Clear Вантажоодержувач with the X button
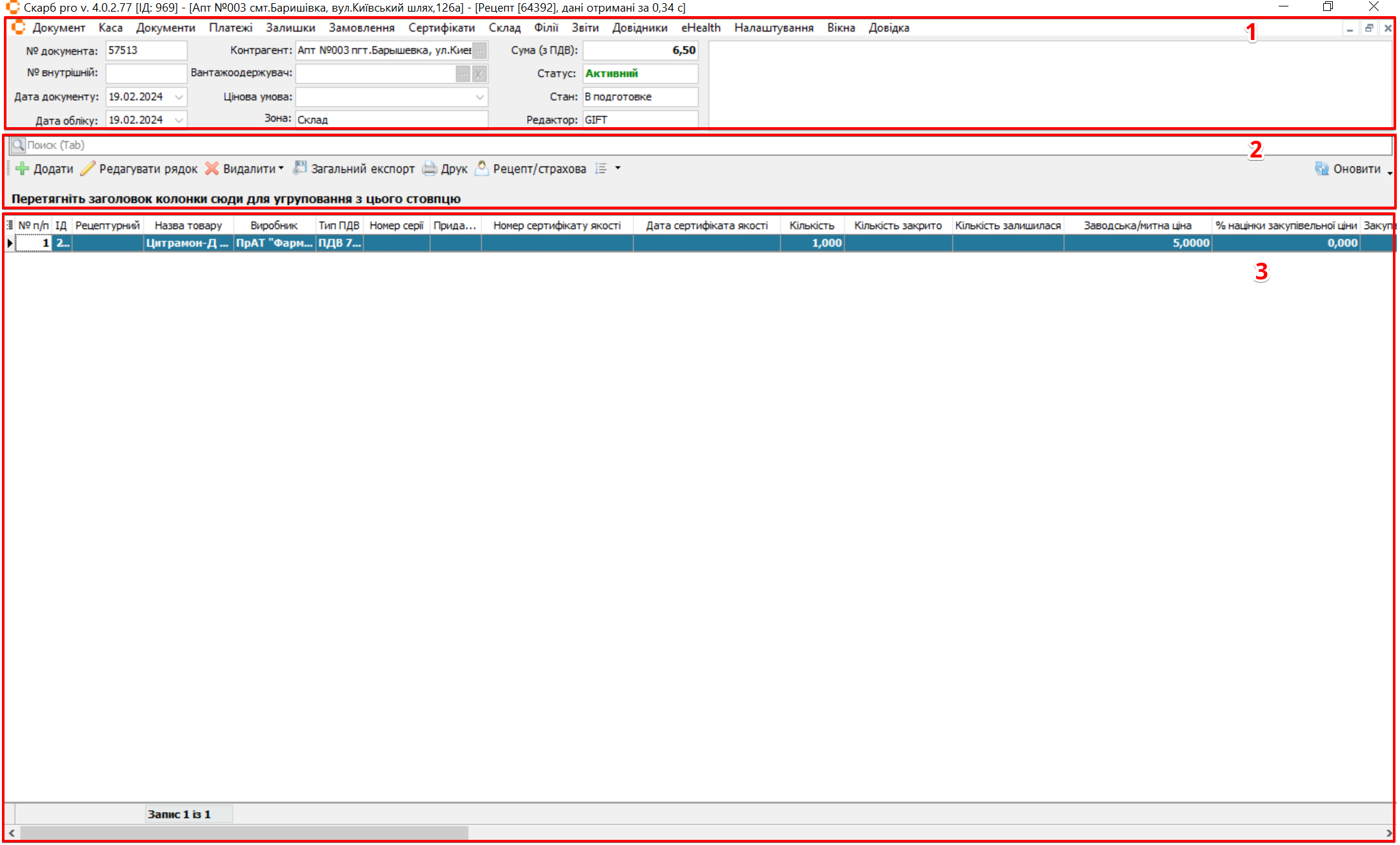 click(479, 74)
